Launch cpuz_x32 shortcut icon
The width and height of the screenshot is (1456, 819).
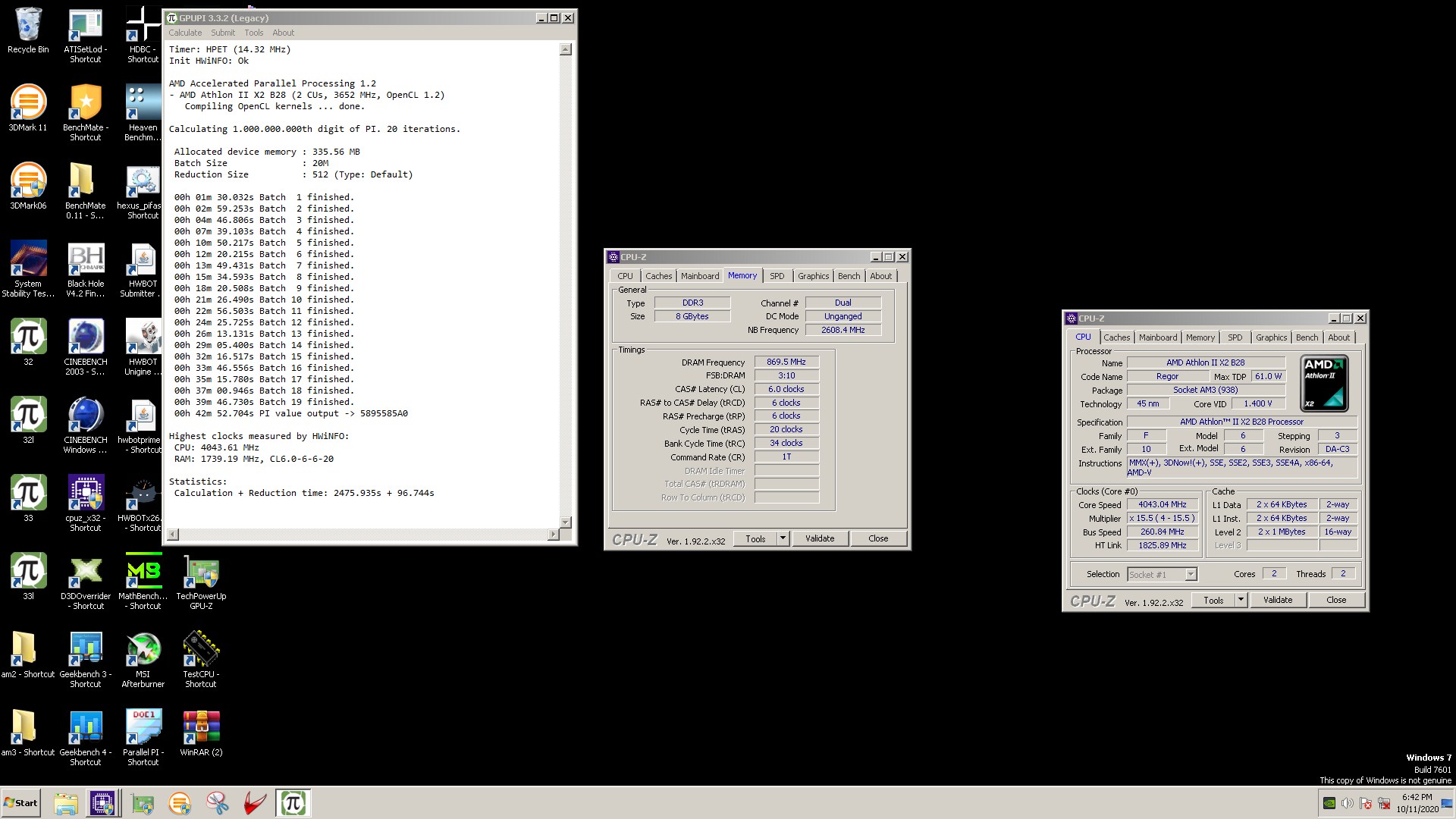85,504
